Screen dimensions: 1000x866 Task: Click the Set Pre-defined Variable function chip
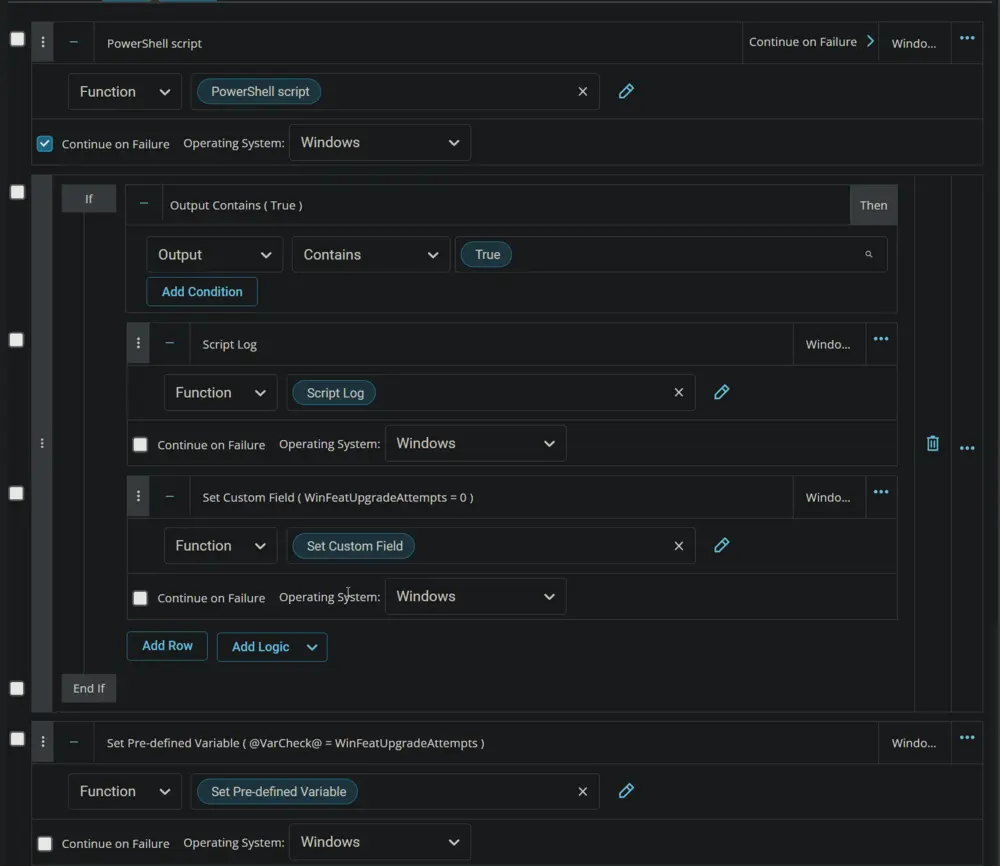click(x=278, y=791)
